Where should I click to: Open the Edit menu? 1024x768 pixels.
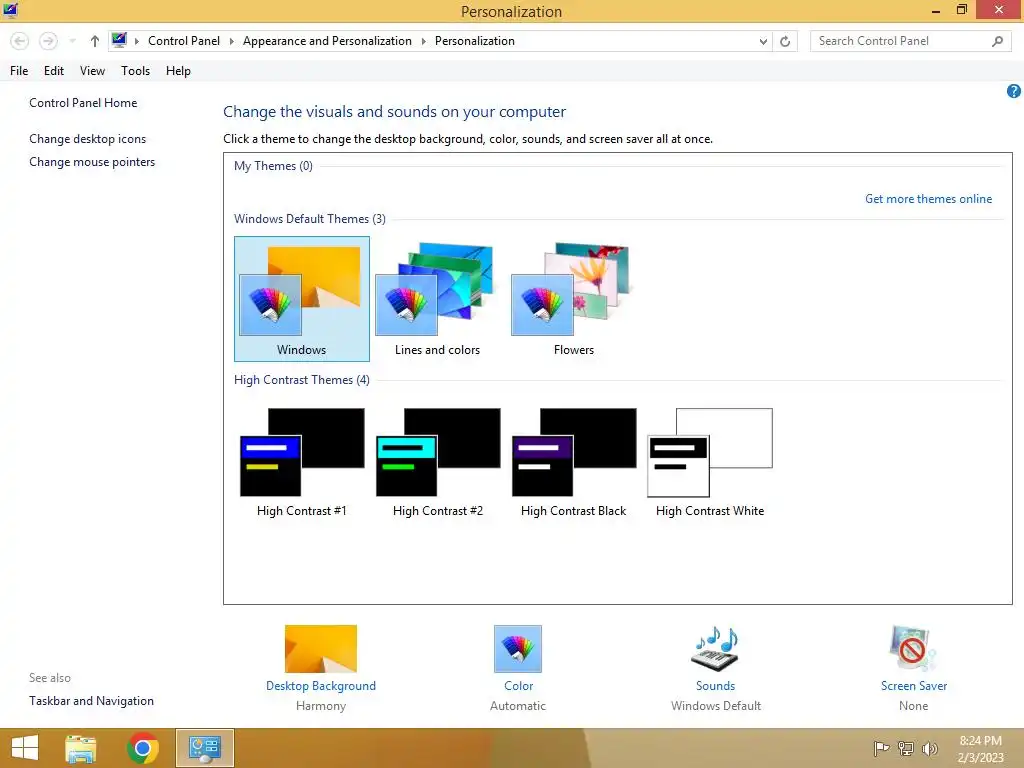pyautogui.click(x=54, y=71)
